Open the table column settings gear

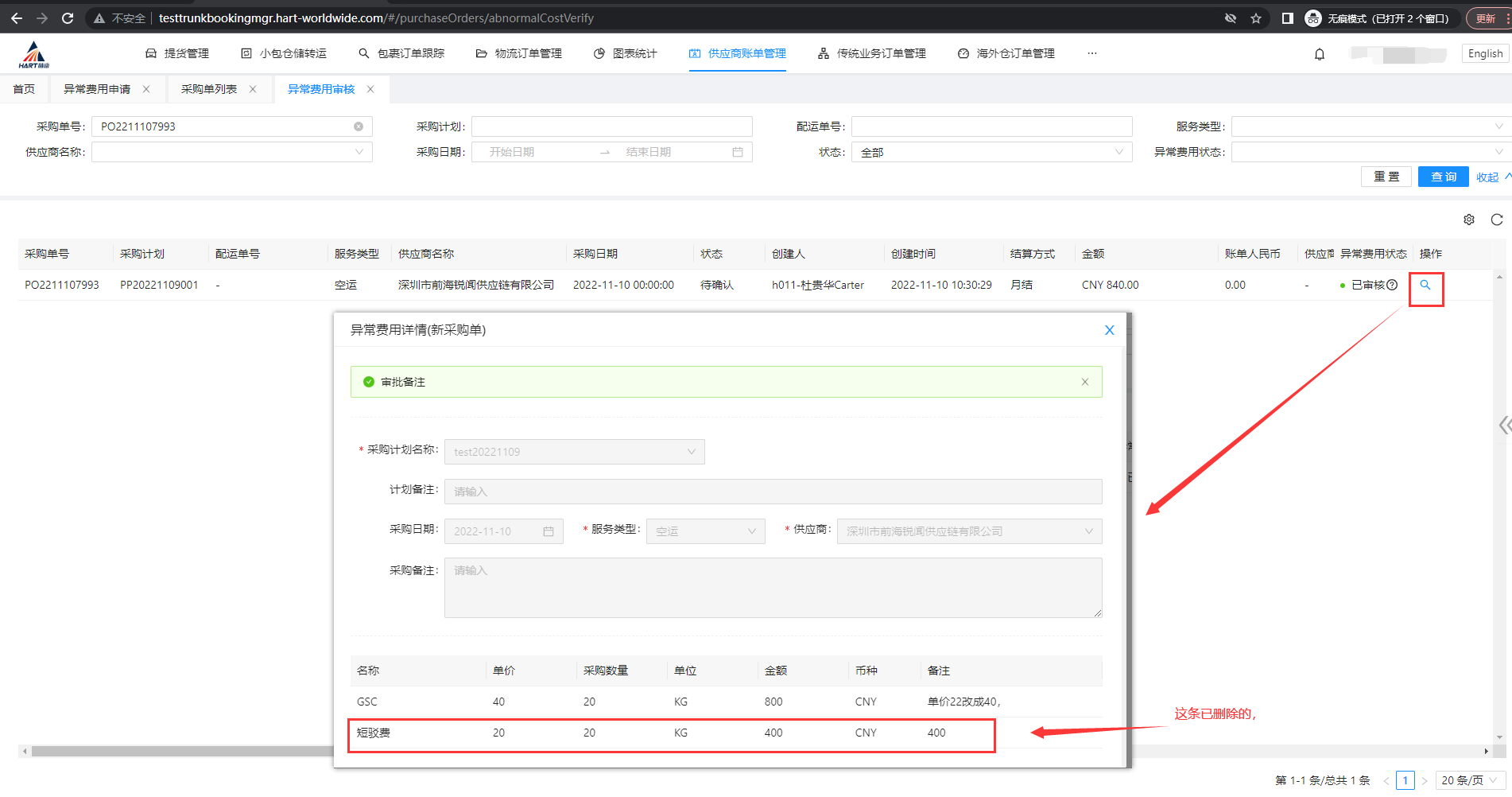point(1469,220)
